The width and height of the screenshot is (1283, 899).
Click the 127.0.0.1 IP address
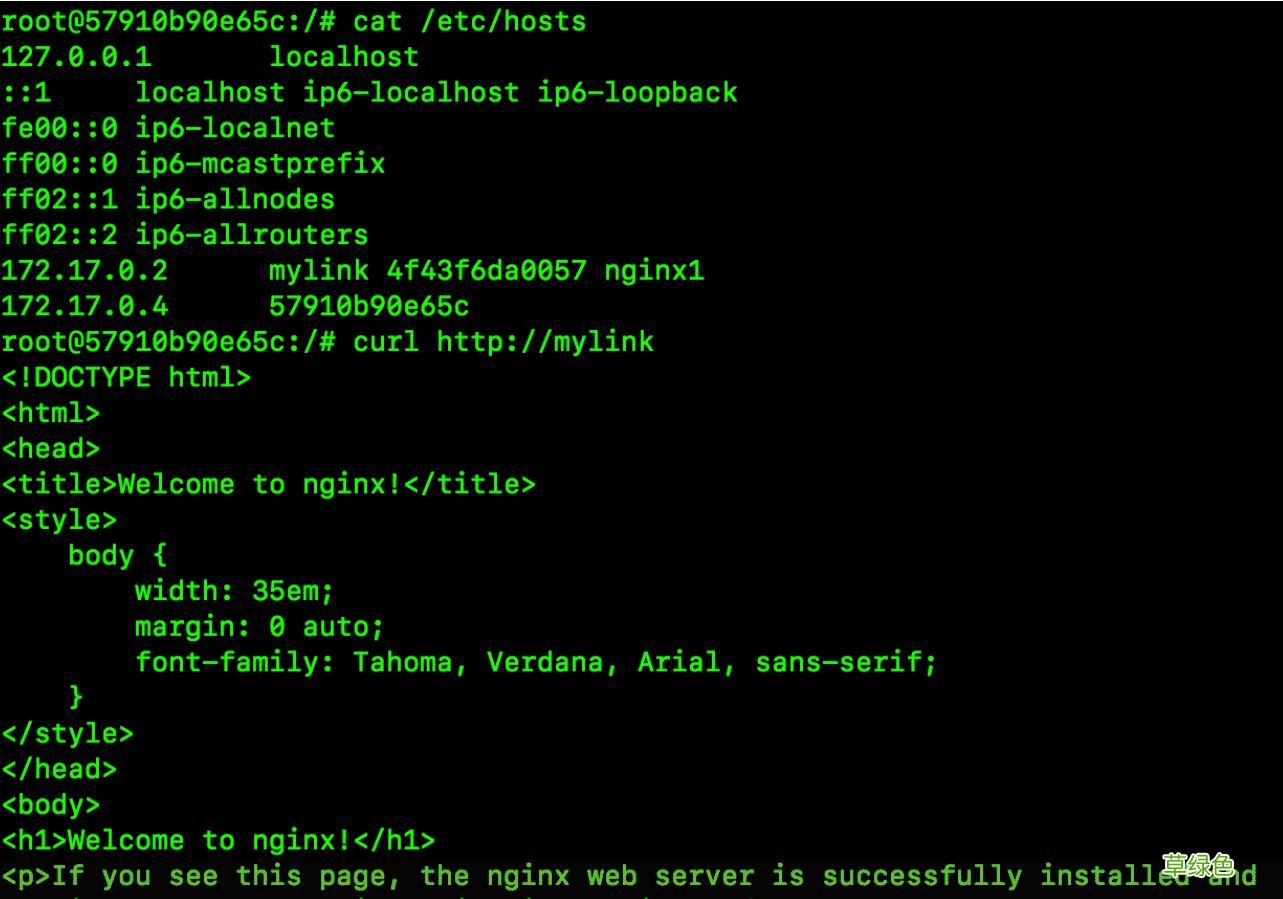[x=76, y=57]
